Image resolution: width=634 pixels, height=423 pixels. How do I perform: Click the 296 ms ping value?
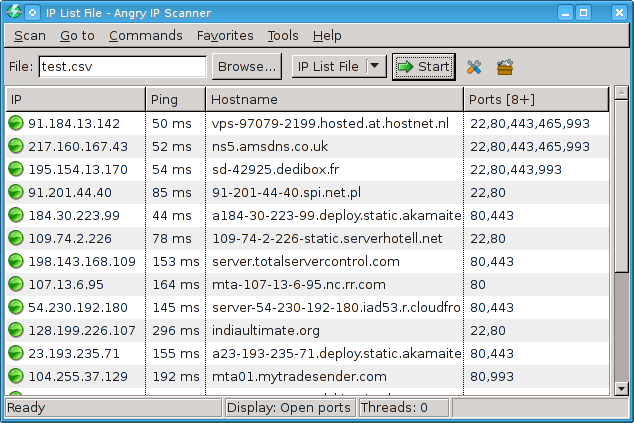[175, 331]
